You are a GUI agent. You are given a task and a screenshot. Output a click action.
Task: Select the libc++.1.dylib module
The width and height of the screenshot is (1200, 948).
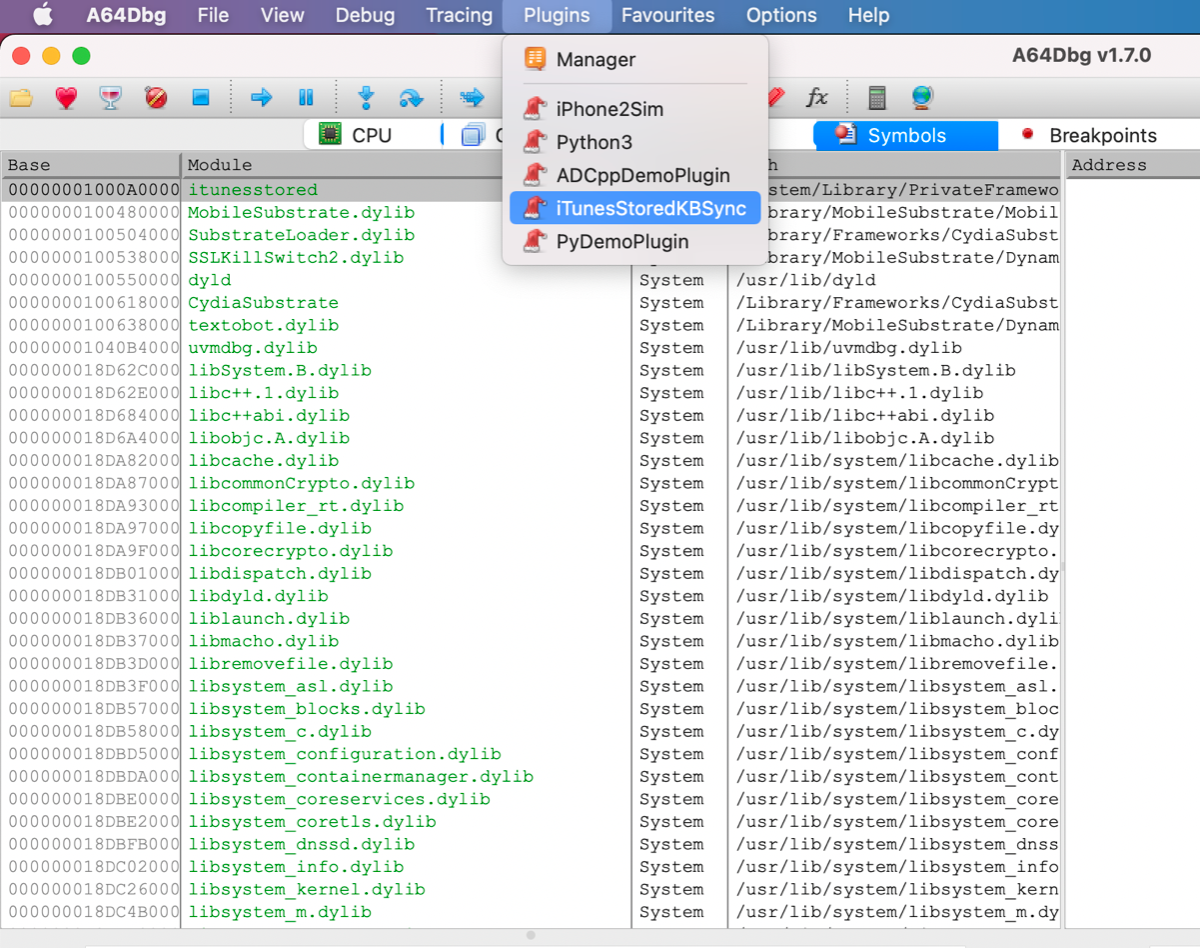point(263,393)
